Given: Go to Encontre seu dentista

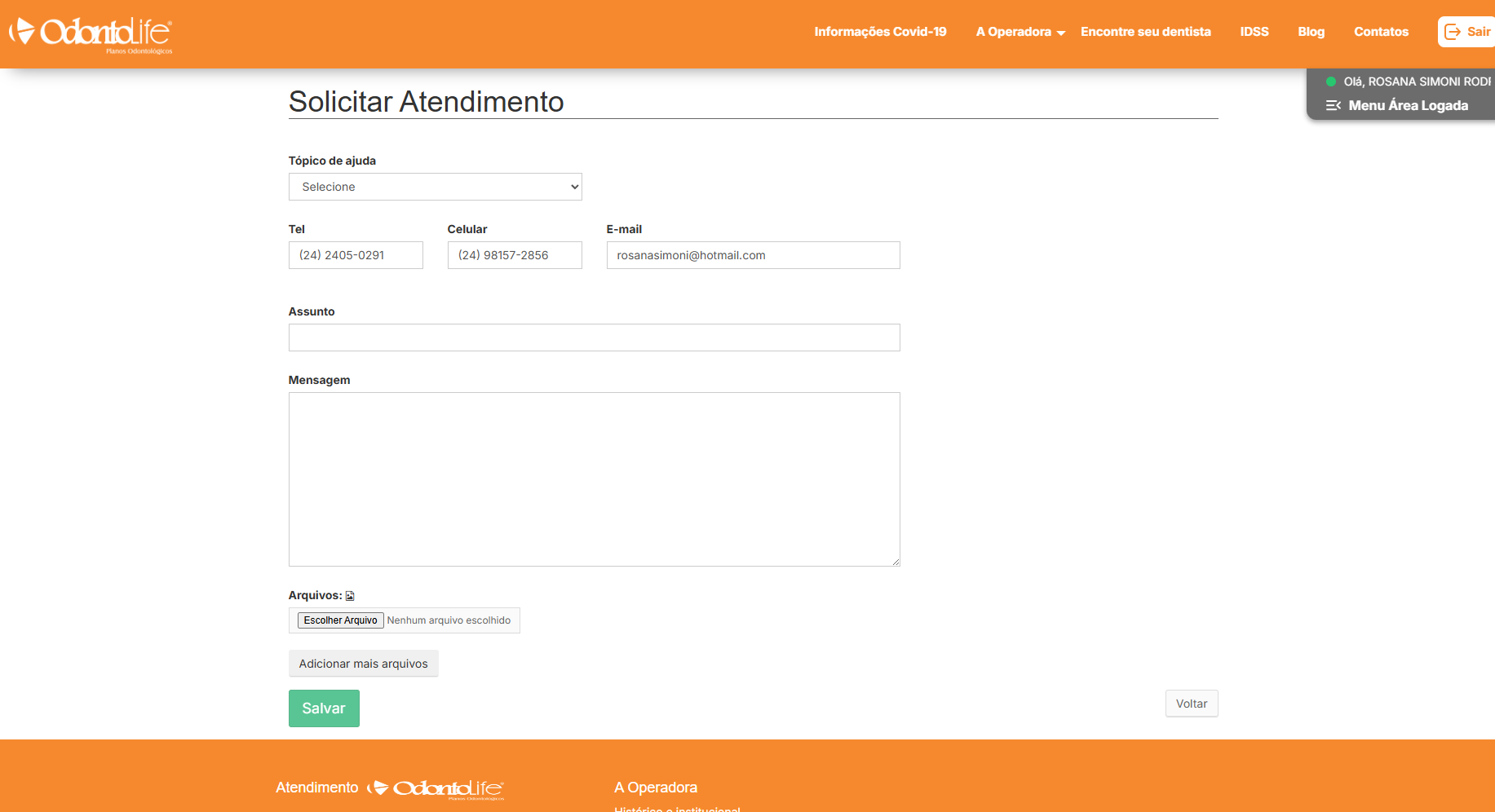Looking at the screenshot, I should pyautogui.click(x=1145, y=32).
